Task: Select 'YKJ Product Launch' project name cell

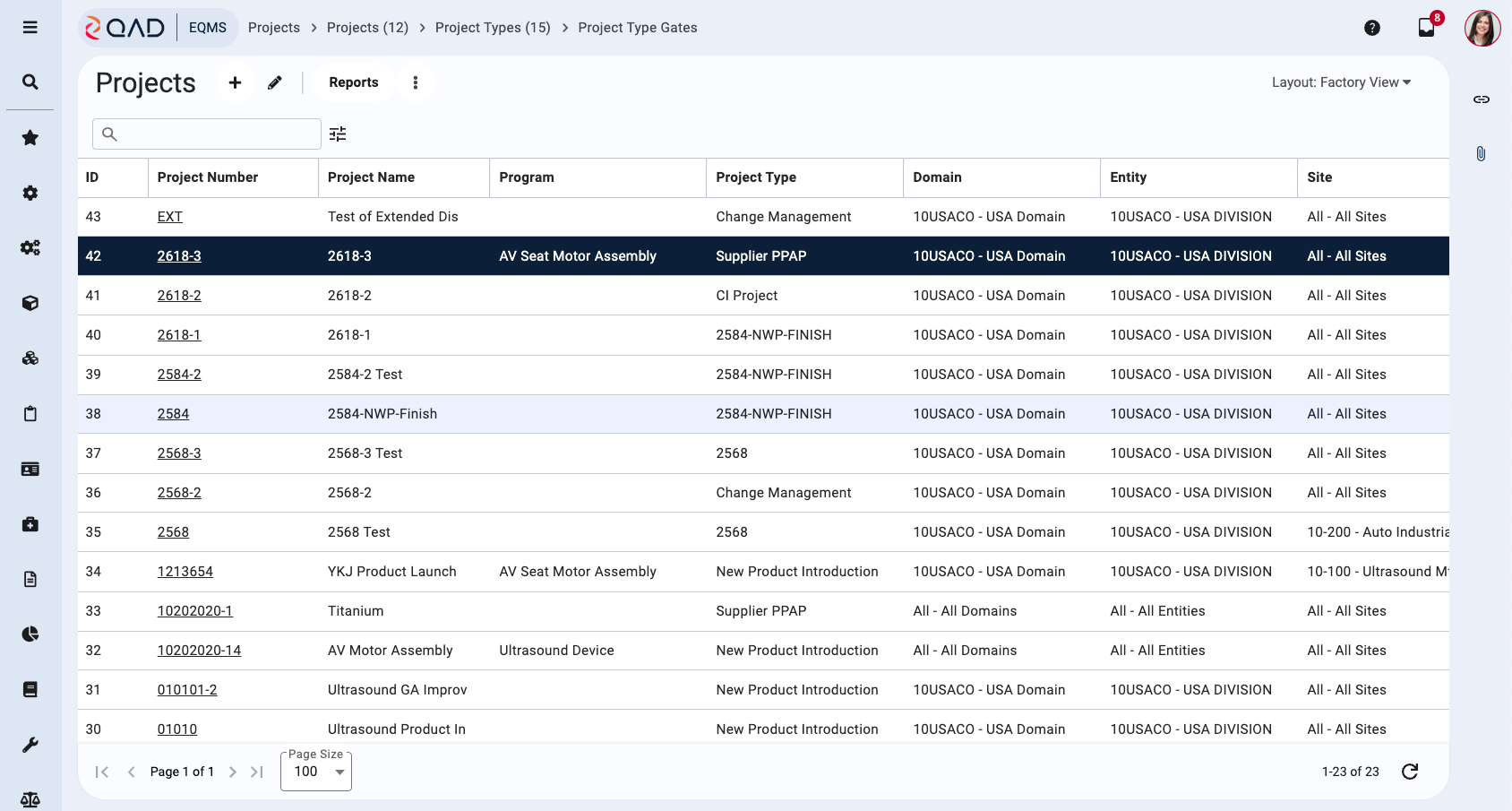Action: (x=404, y=572)
